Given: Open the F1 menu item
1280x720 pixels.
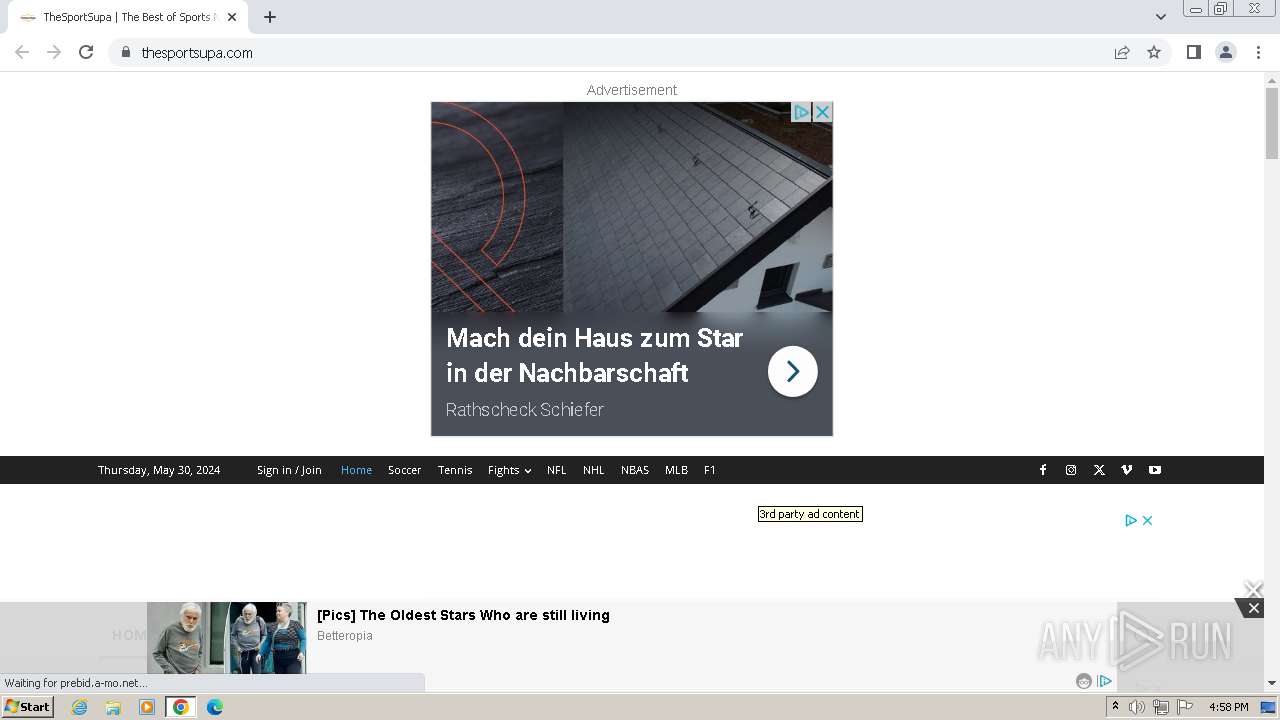Looking at the screenshot, I should point(710,470).
